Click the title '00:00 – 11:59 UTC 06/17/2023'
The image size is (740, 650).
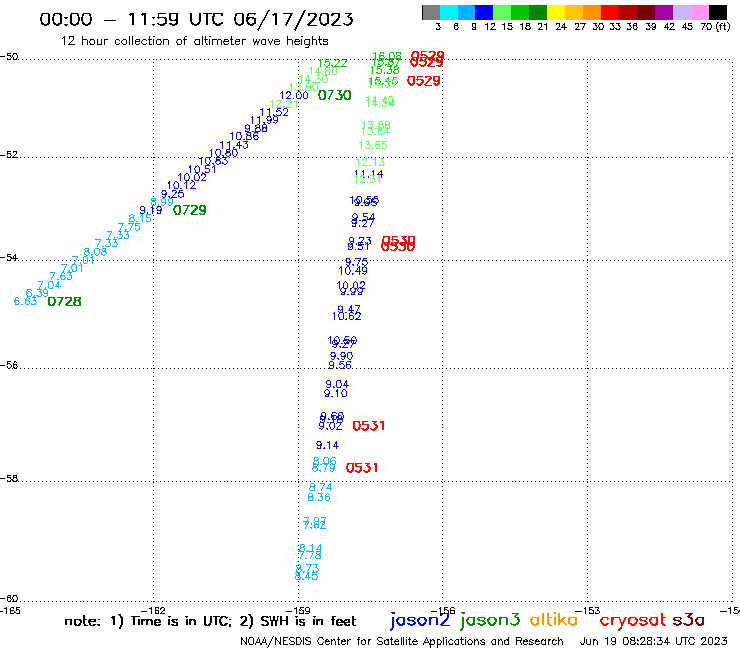click(x=196, y=20)
